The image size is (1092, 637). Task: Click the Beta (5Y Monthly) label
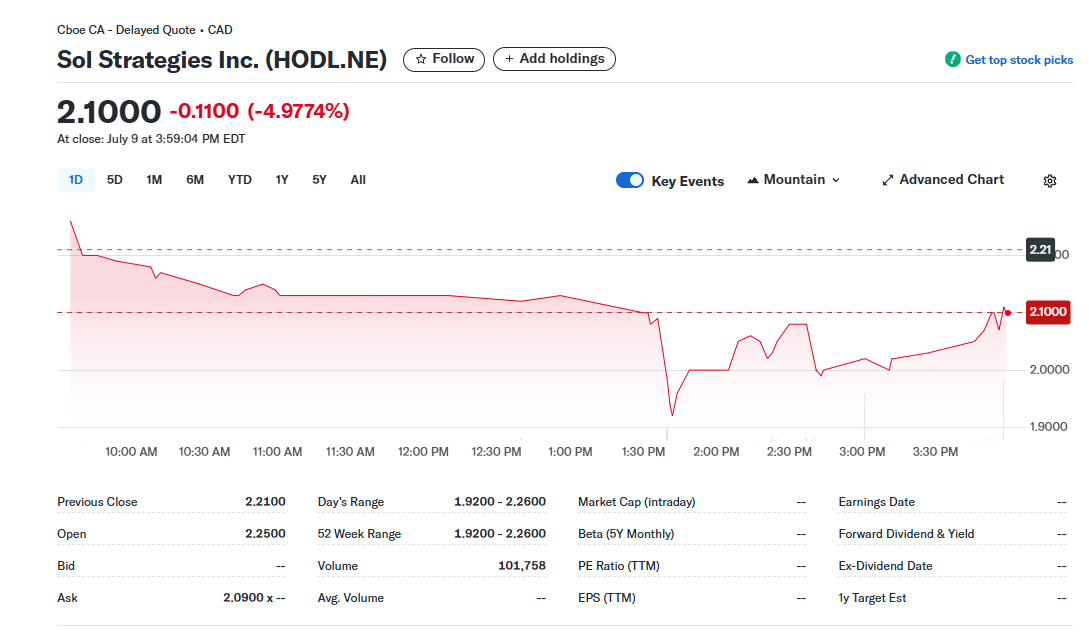tap(626, 534)
